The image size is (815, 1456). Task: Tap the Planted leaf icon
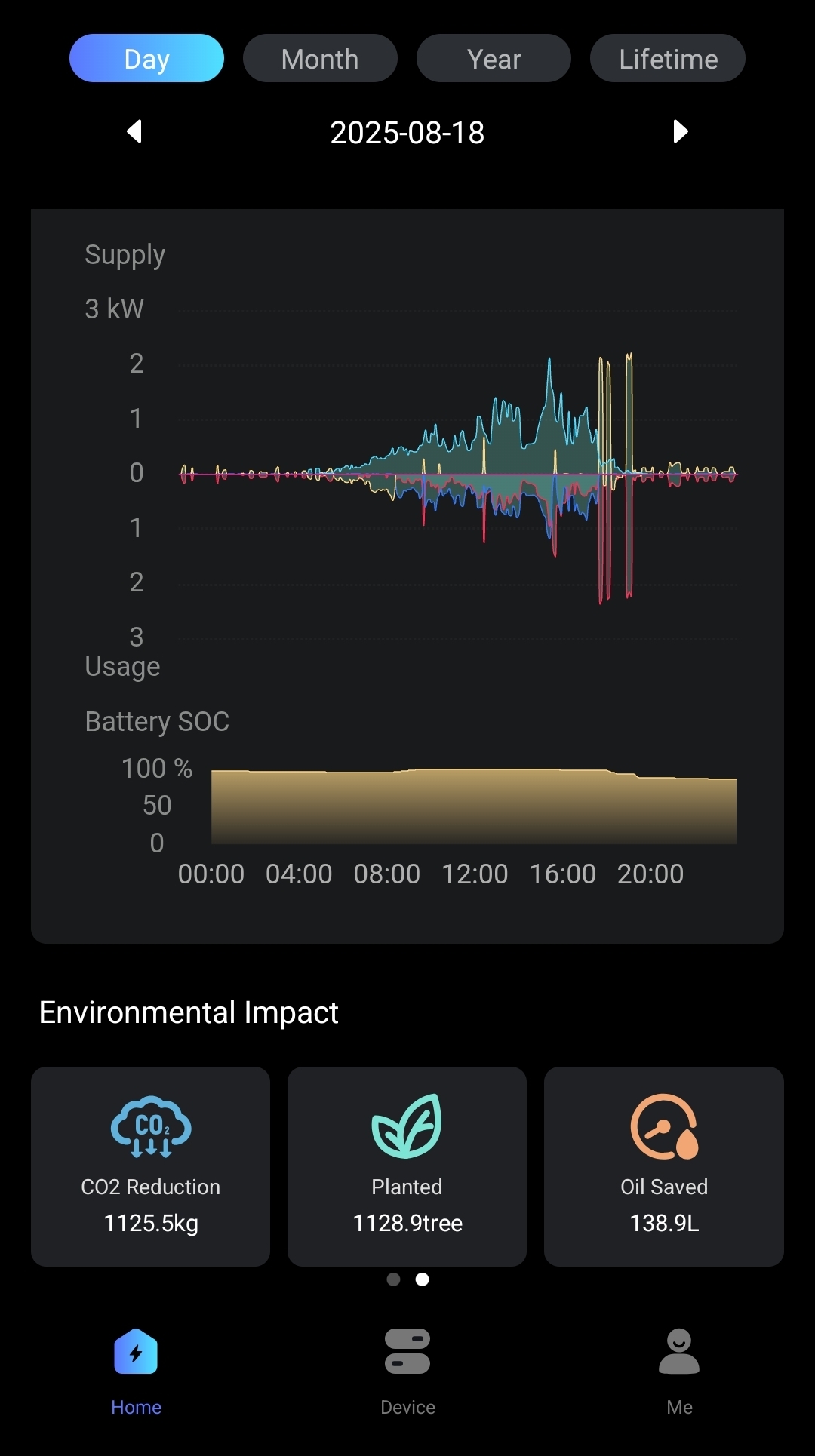tap(407, 1126)
